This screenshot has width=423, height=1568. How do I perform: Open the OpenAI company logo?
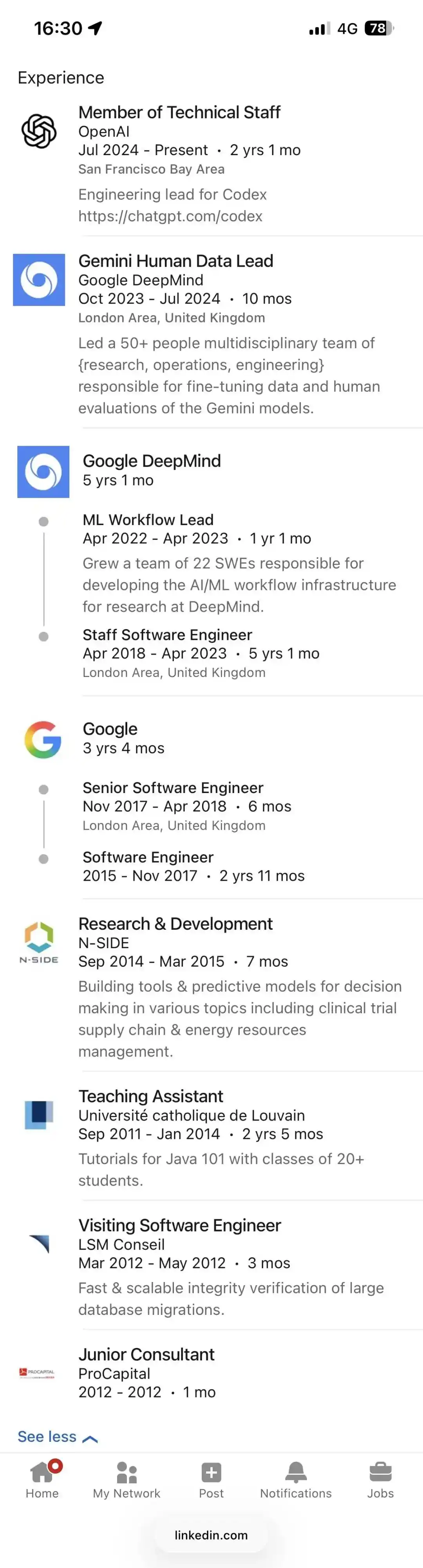(x=39, y=131)
